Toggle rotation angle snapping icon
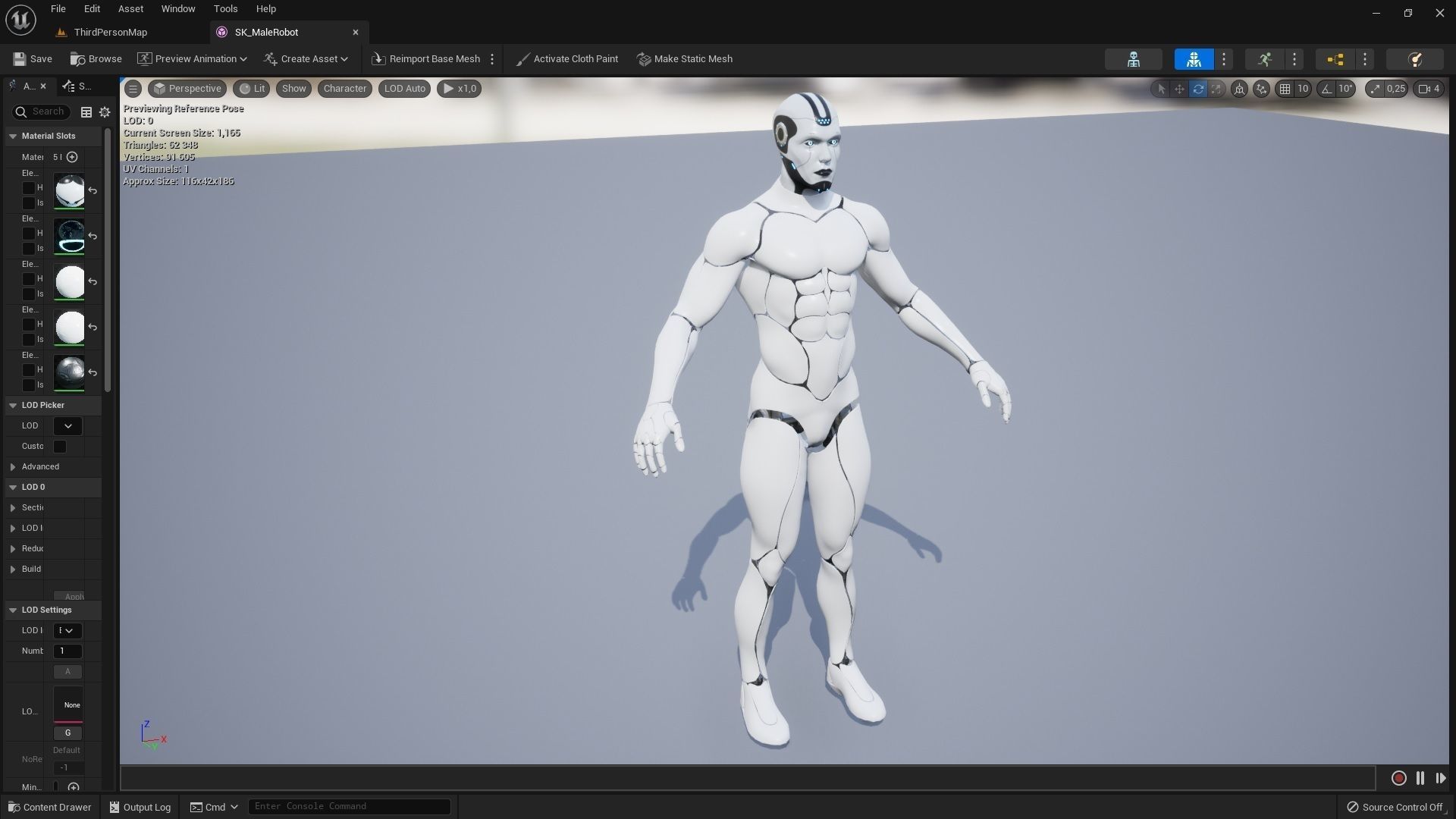The image size is (1456, 819). coord(1326,89)
